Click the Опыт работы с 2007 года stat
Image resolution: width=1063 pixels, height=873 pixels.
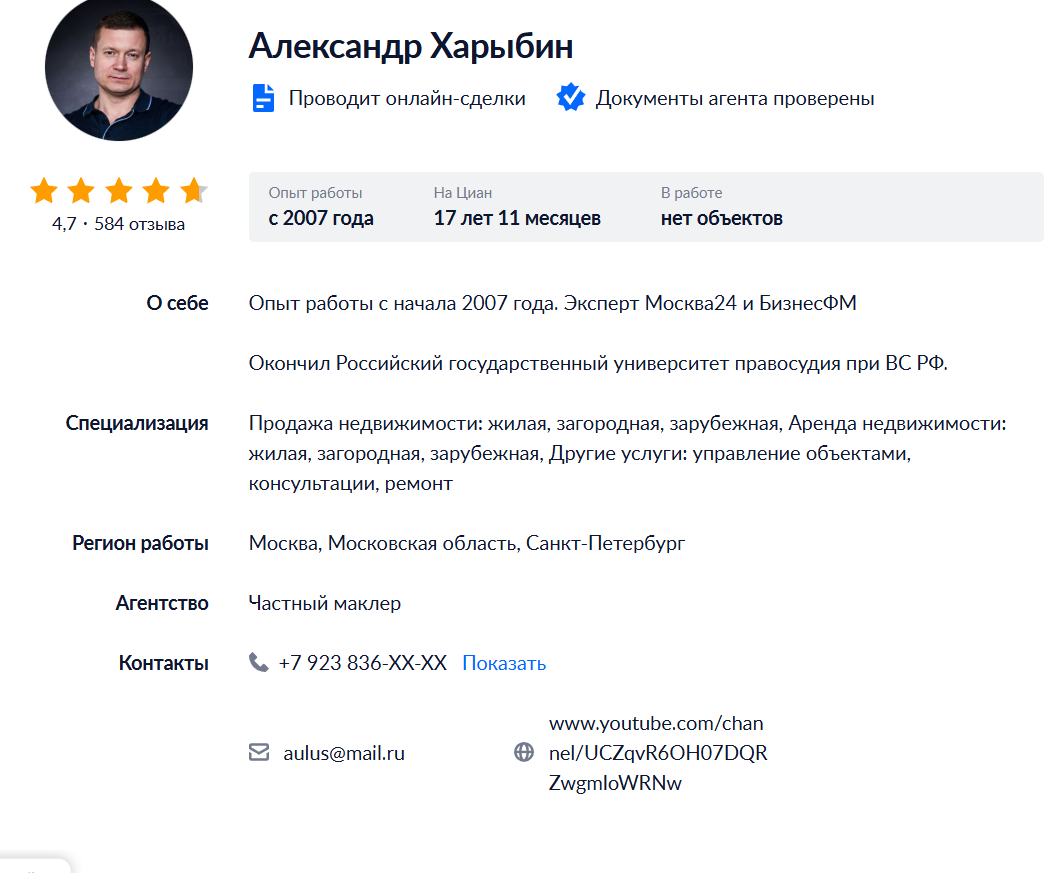point(321,207)
